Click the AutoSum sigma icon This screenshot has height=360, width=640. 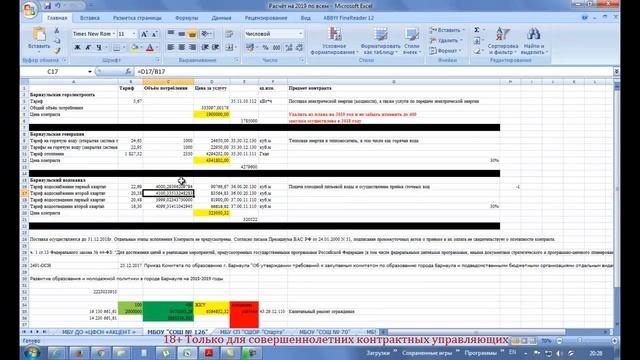pos(477,30)
